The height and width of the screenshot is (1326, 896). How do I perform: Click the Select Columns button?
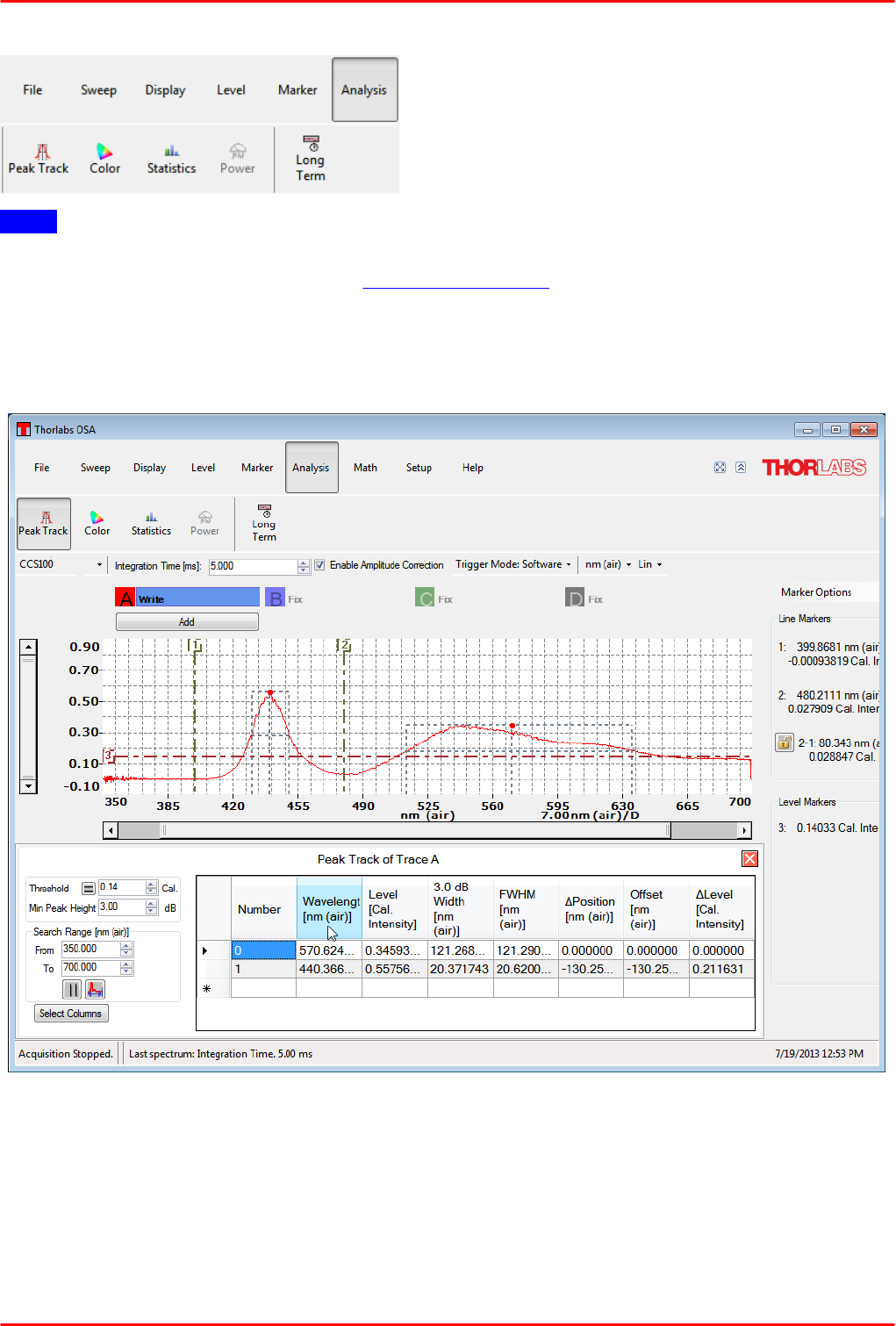click(x=71, y=1014)
